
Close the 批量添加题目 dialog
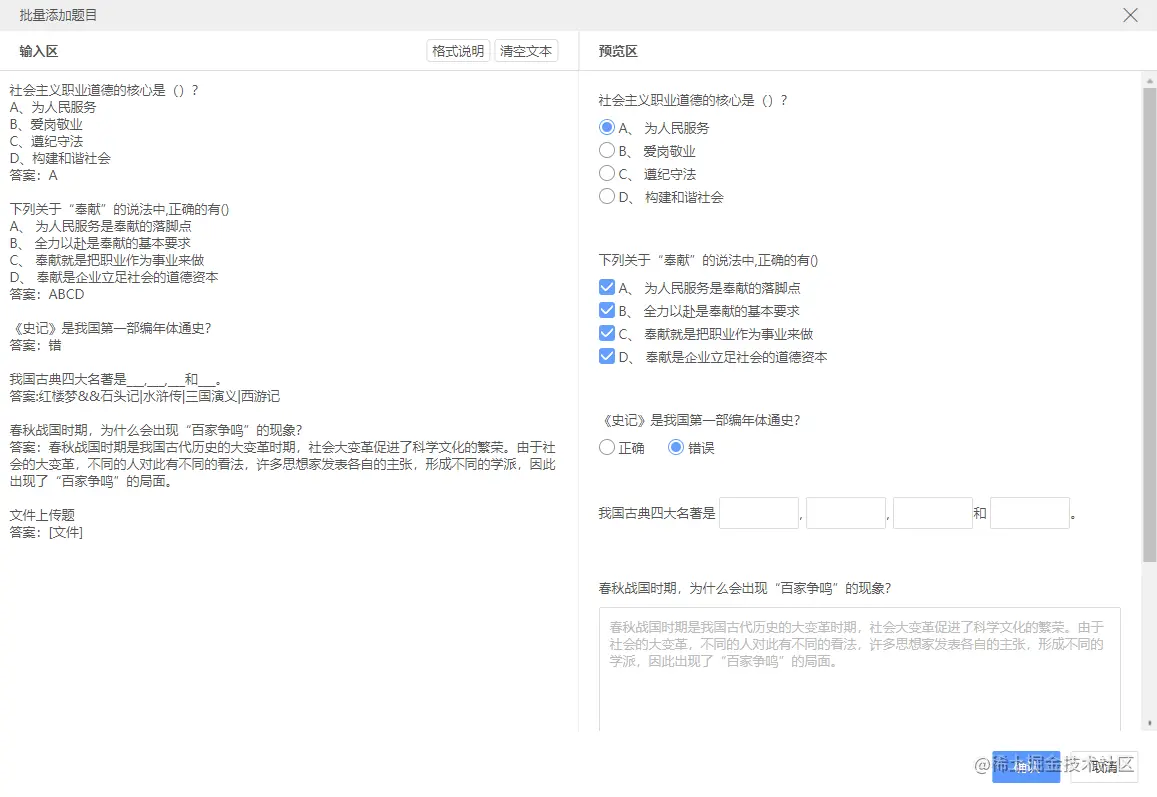point(1130,15)
